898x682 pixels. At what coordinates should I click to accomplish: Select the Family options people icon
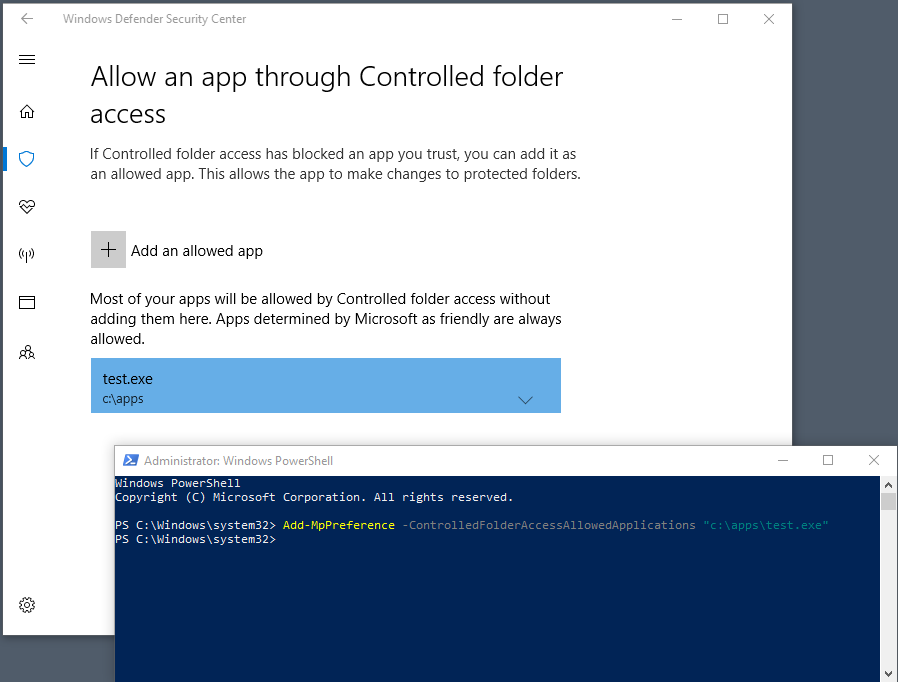coord(27,352)
